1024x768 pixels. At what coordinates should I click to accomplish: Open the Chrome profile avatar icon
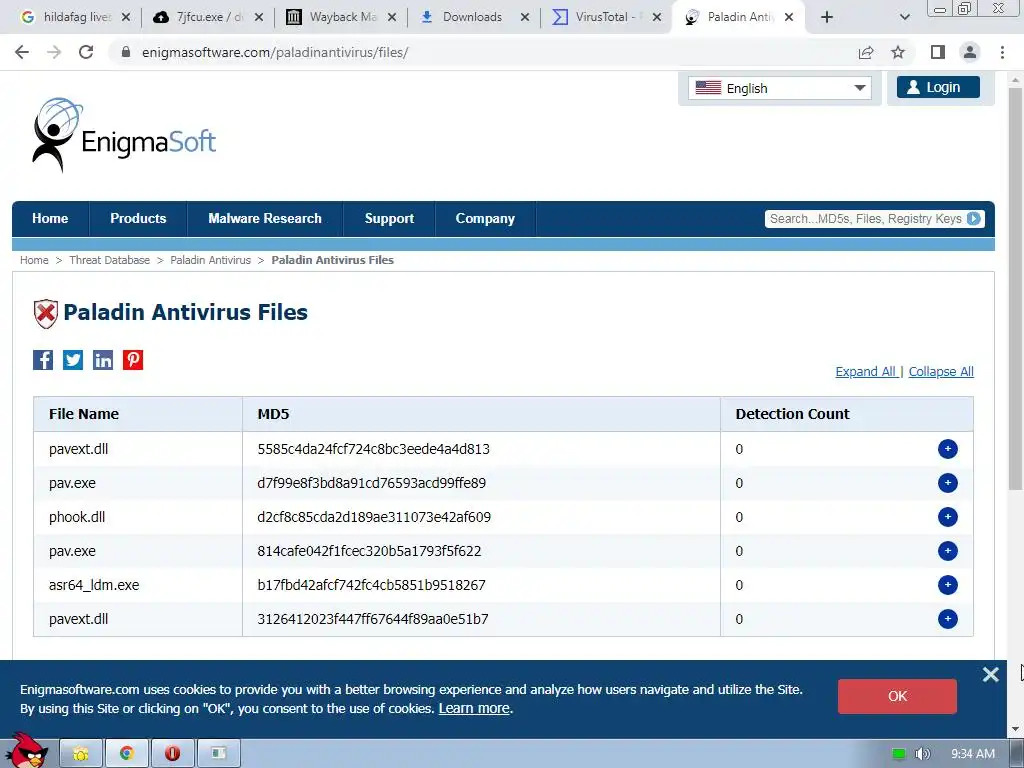(970, 52)
